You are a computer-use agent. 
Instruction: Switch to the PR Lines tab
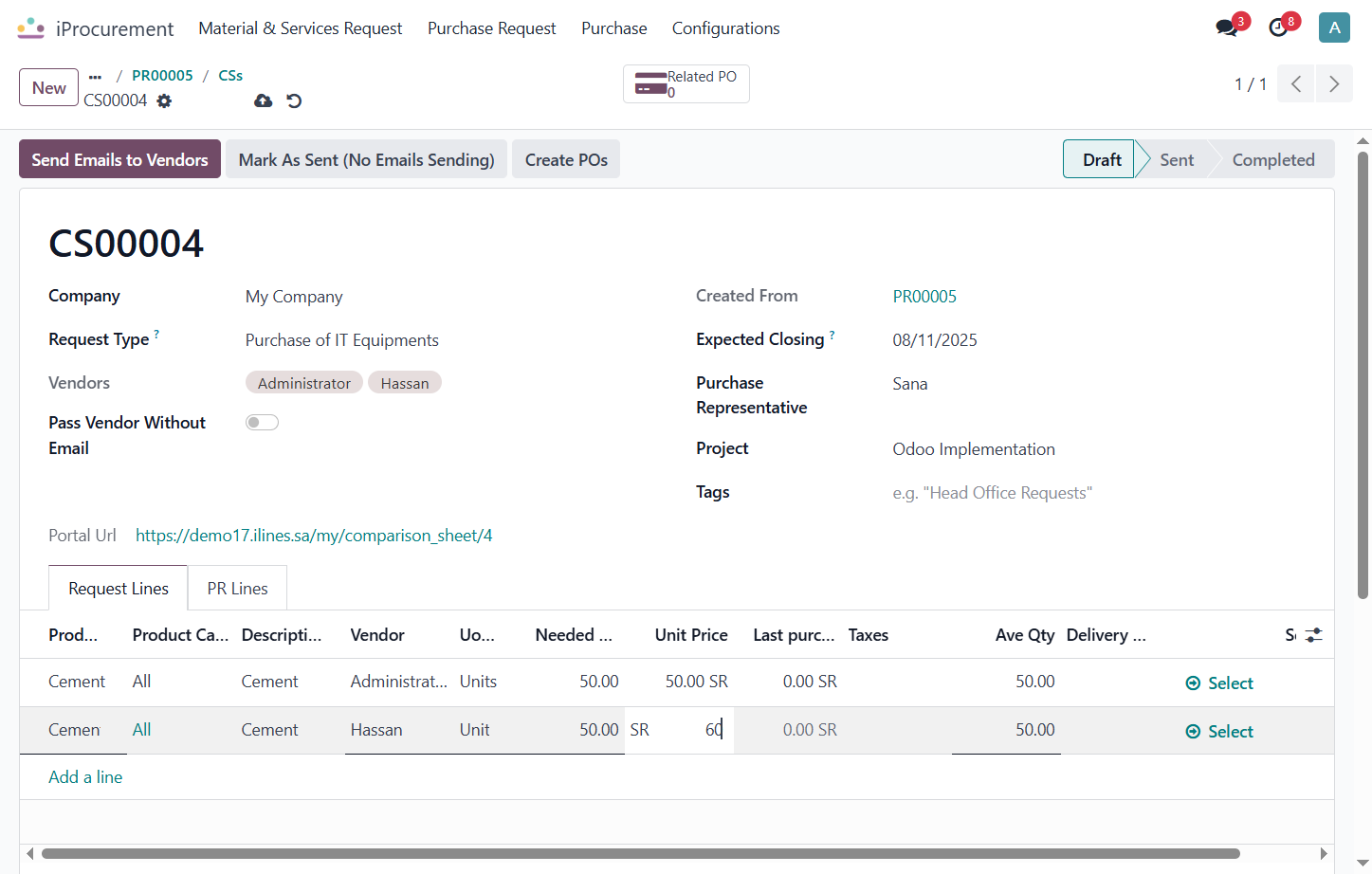[237, 589]
